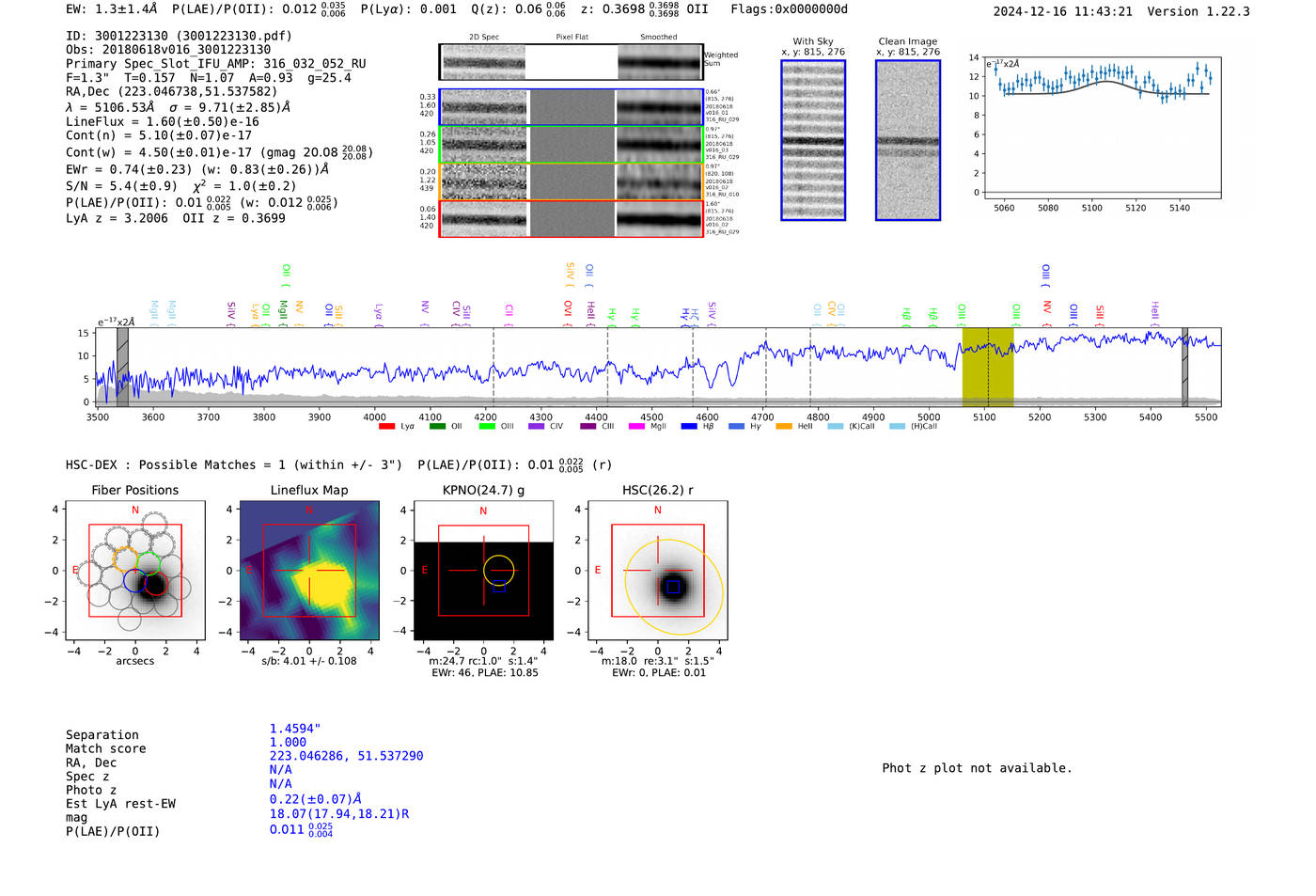The image size is (1316, 896).
Task: Select the red-bordered 2D fiber spectrum row
Action: (572, 218)
